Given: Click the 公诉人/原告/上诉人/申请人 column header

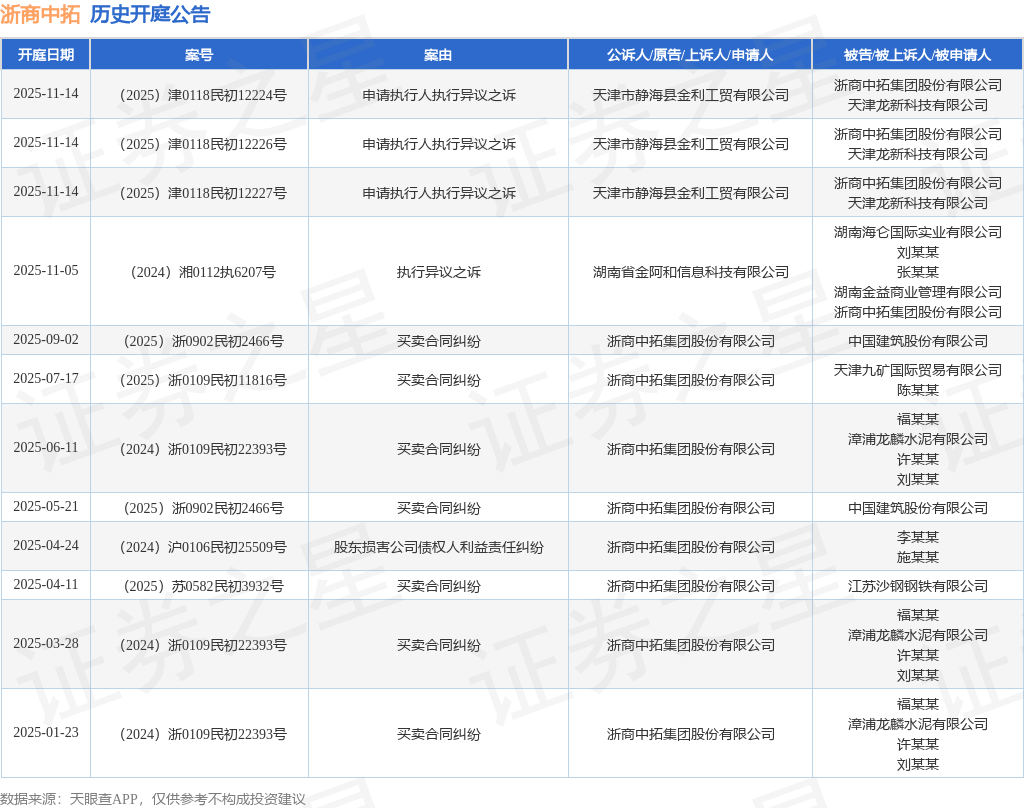Looking at the screenshot, I should click(690, 55).
